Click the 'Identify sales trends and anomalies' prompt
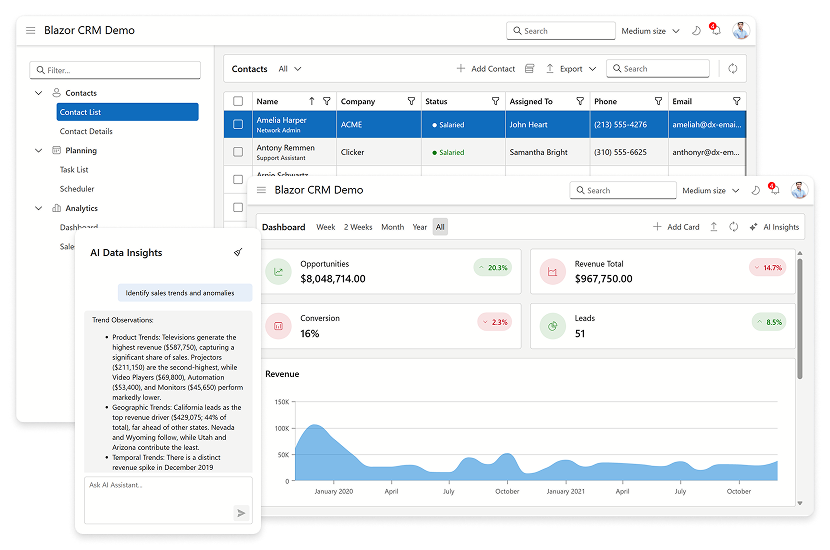This screenshot has height=550, width=830. pos(185,293)
